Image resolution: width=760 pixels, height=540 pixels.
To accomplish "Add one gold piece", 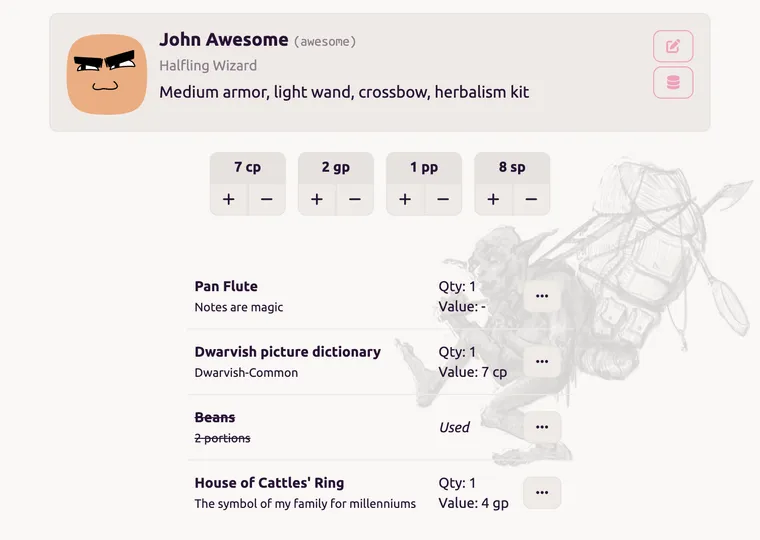I will (x=317, y=199).
